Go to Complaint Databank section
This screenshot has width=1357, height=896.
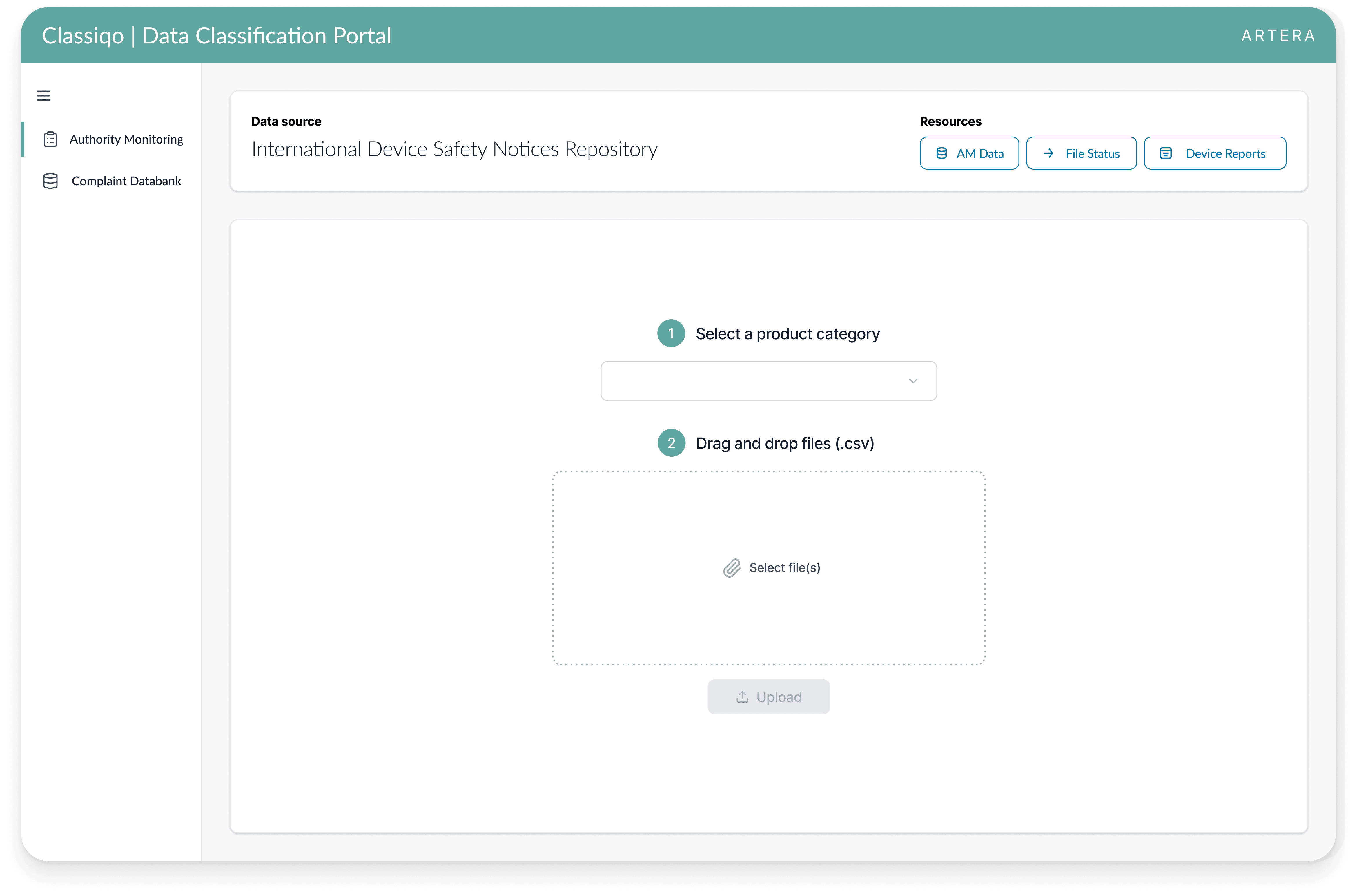[x=126, y=181]
